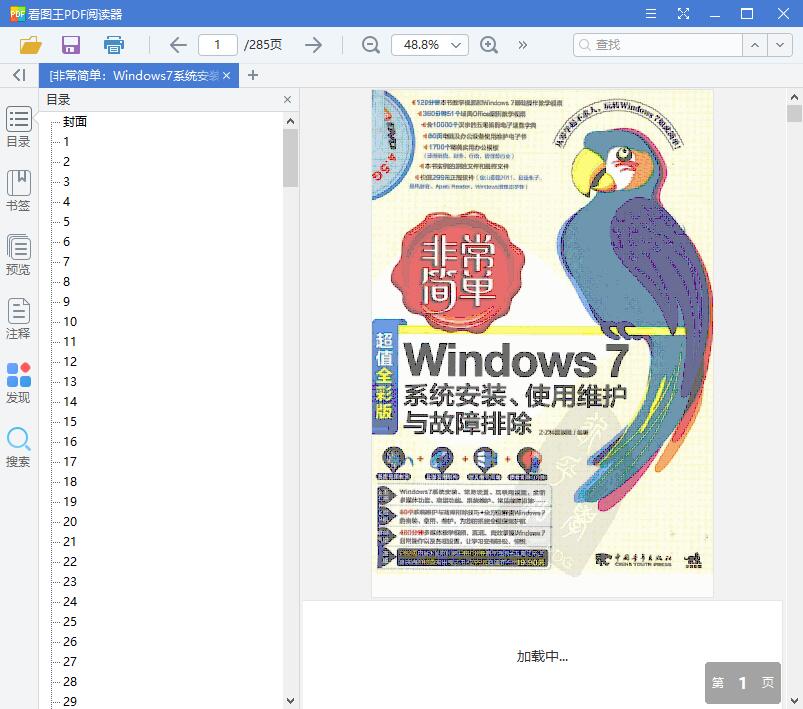This screenshot has height=709, width=803.
Task: Open the 发现 discover panel
Action: pyautogui.click(x=18, y=383)
